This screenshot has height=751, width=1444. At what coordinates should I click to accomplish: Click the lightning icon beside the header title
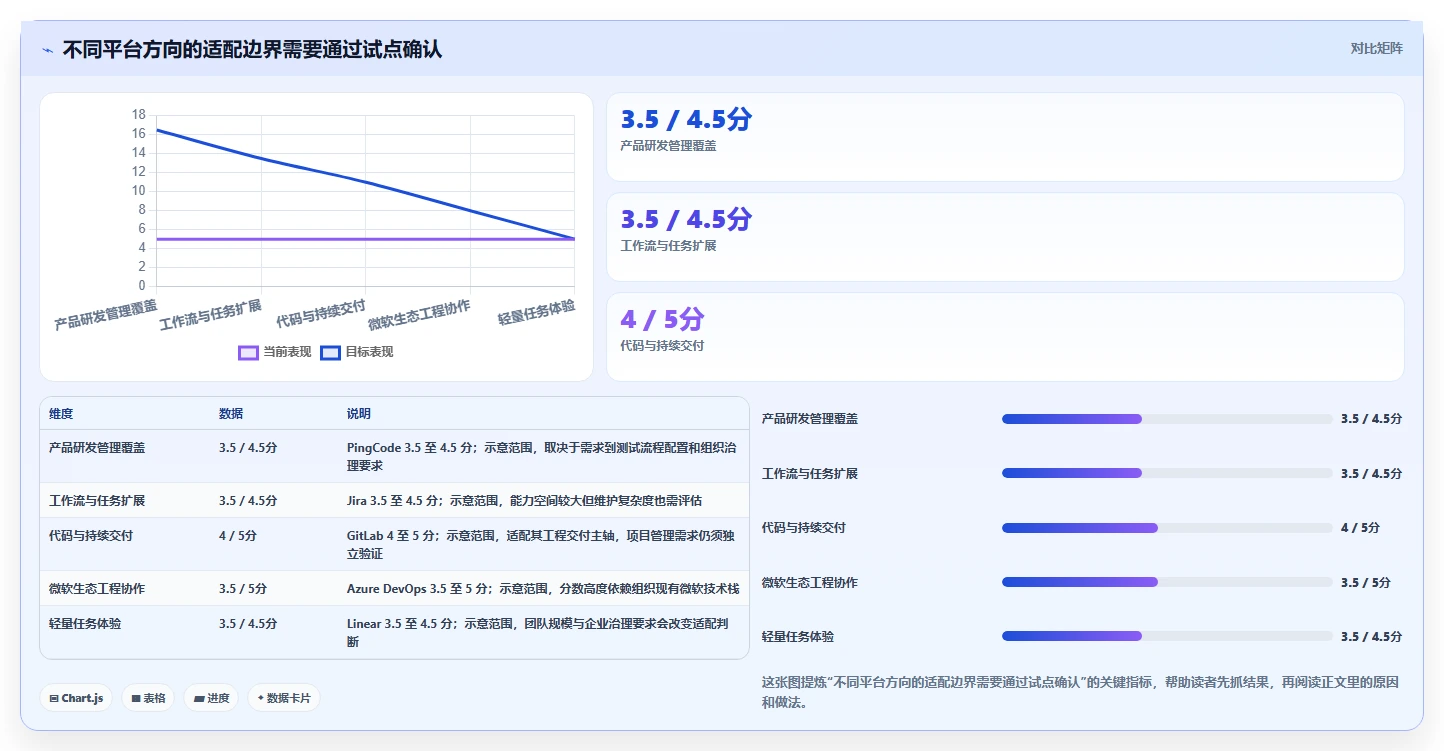pyautogui.click(x=47, y=49)
